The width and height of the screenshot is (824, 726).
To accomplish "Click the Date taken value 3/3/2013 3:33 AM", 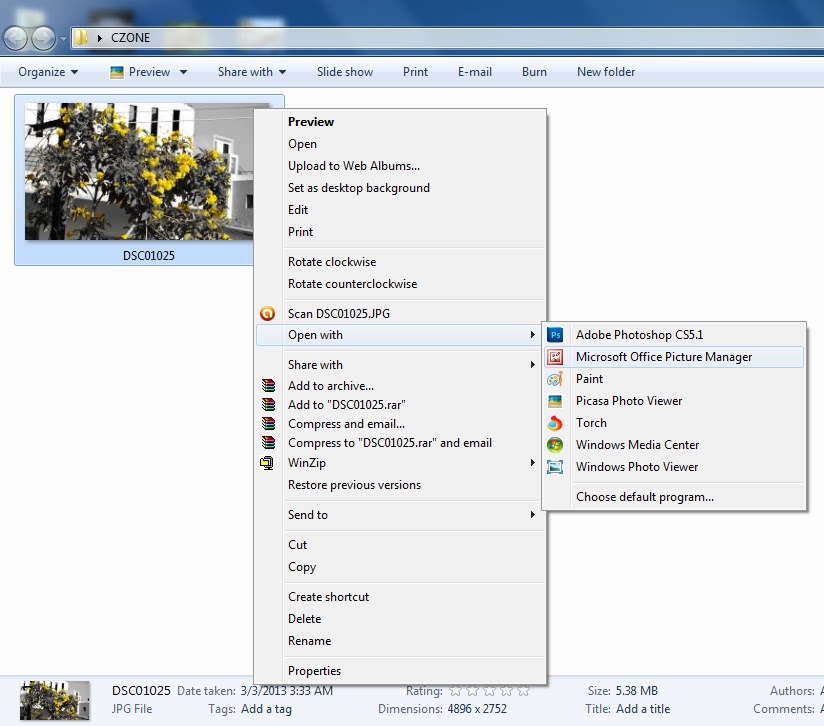I will click(x=287, y=691).
